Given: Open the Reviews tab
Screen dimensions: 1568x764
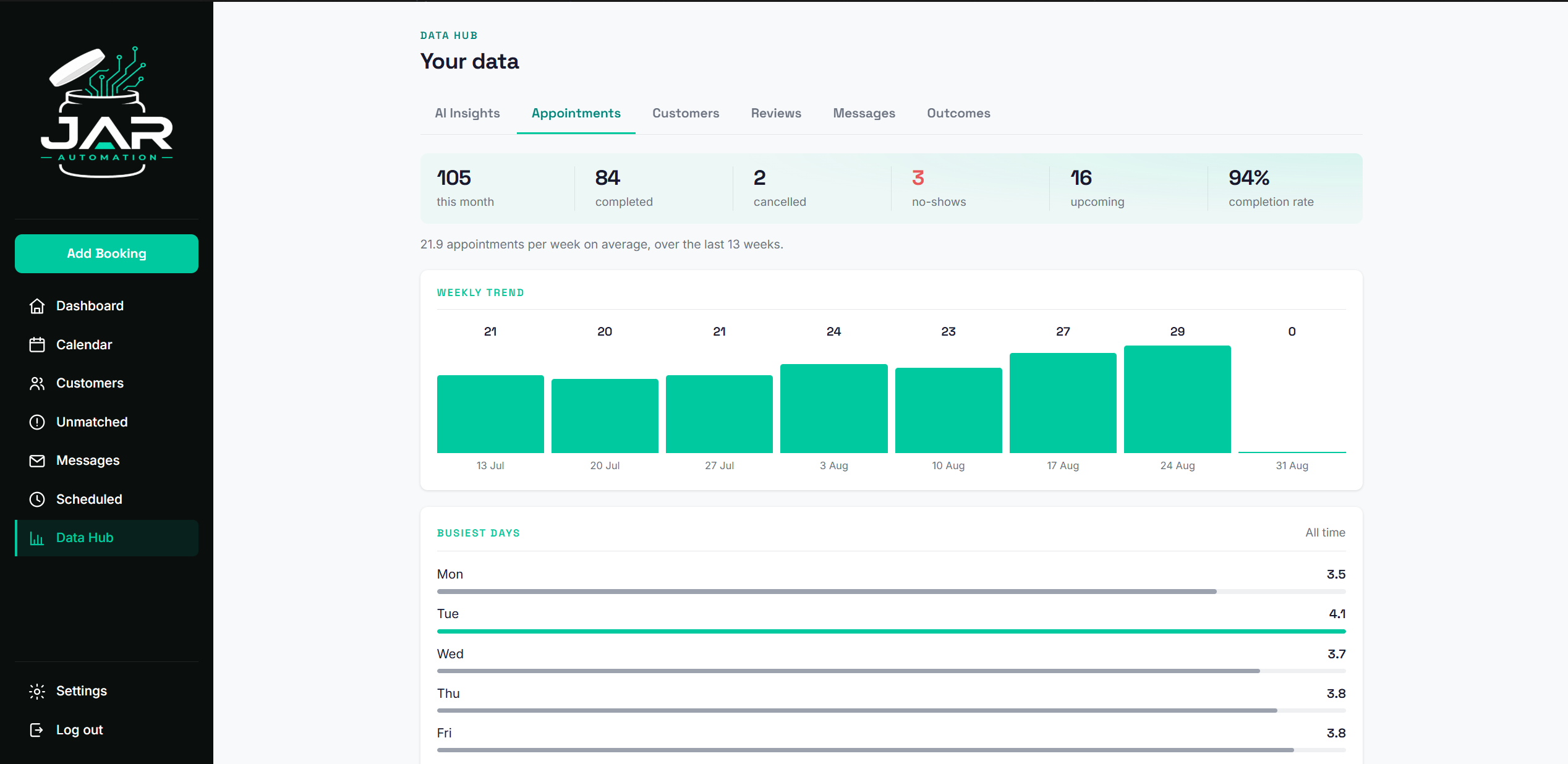Looking at the screenshot, I should pyautogui.click(x=776, y=113).
